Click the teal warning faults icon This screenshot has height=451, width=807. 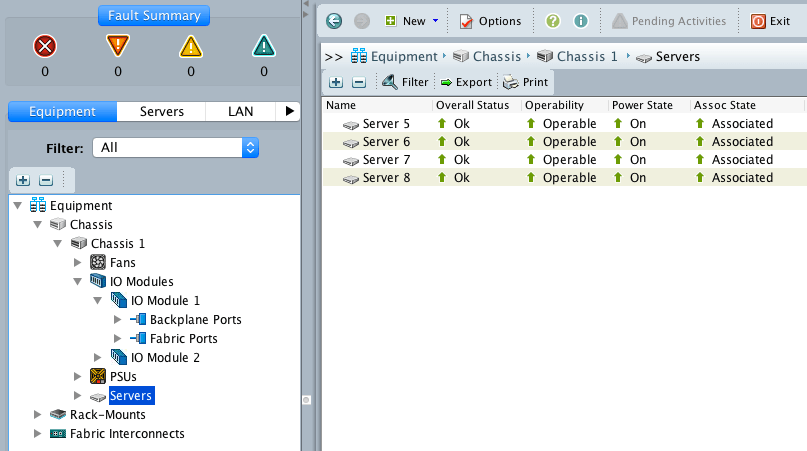[x=264, y=47]
